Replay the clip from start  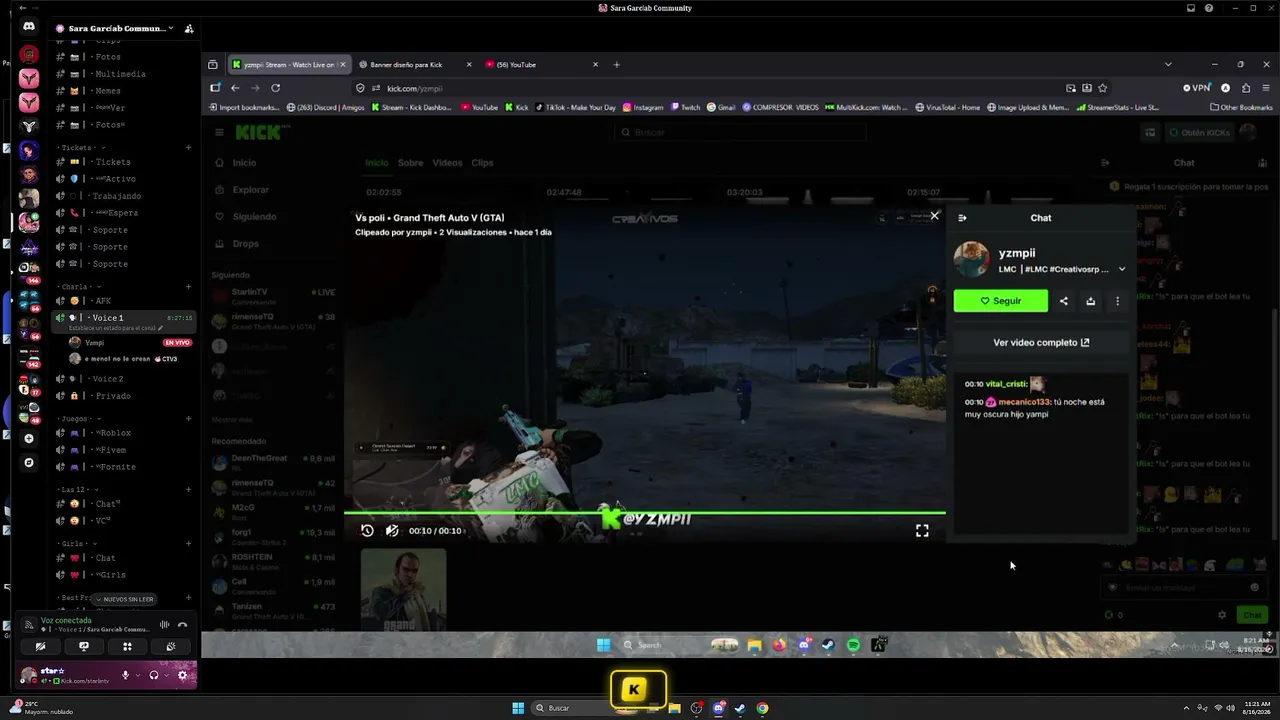[x=367, y=531]
